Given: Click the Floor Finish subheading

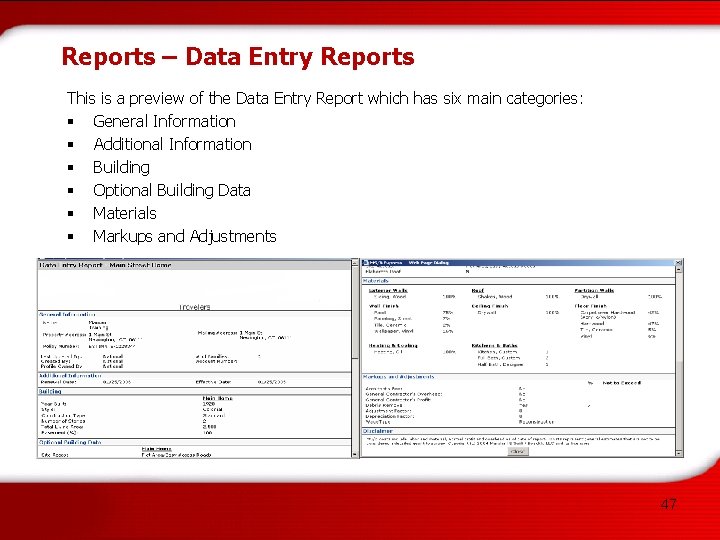Looking at the screenshot, I should click(x=591, y=306).
